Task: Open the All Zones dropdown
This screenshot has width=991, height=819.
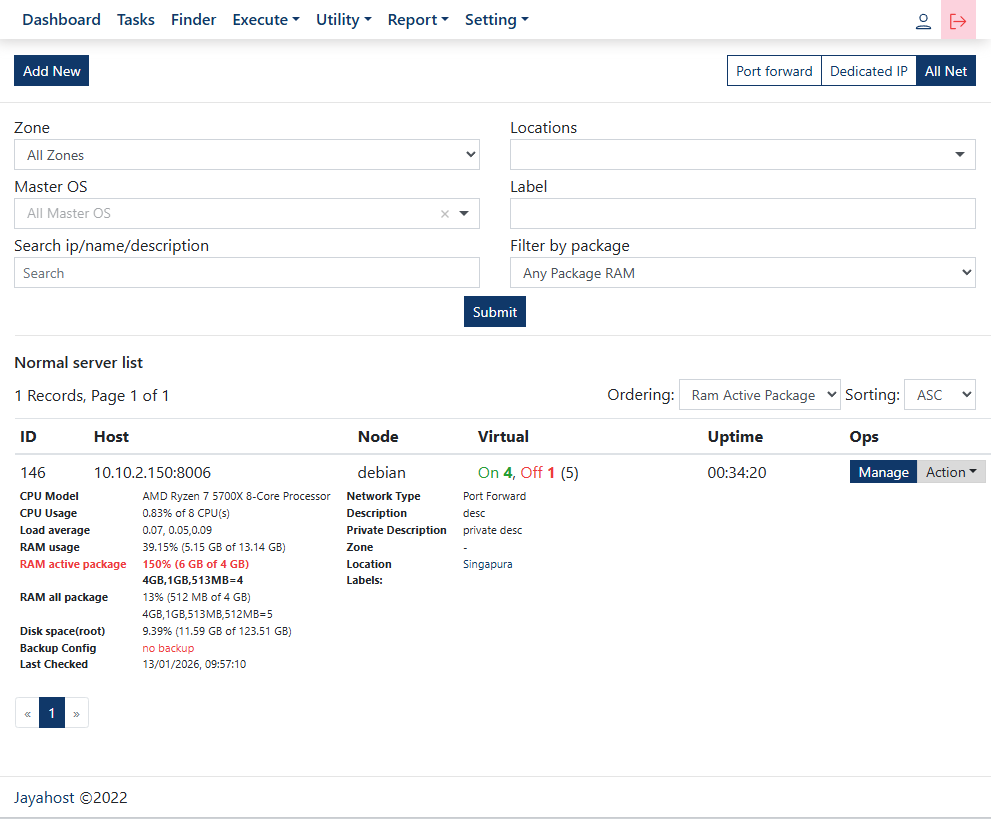Action: [x=246, y=154]
